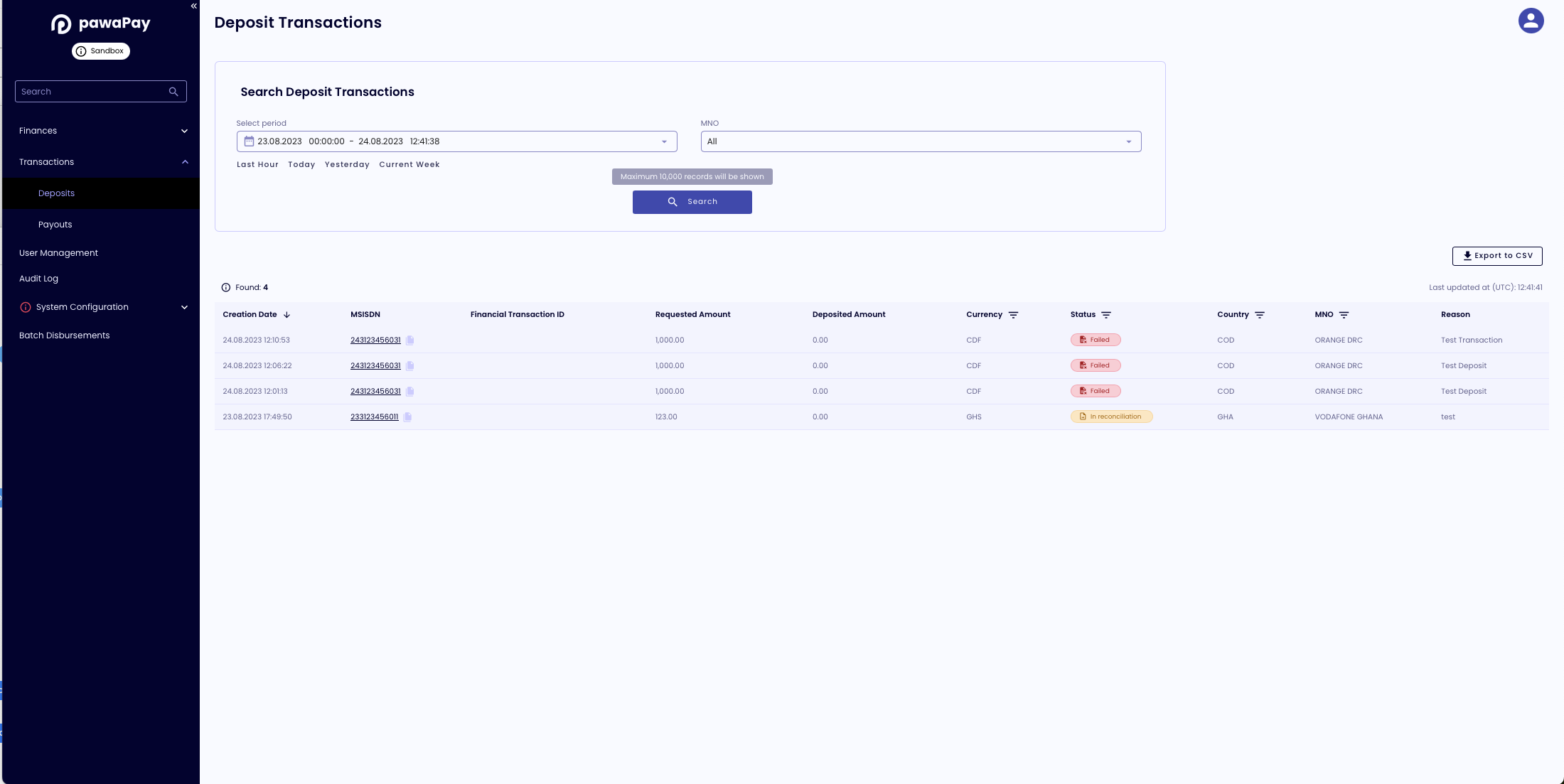Image resolution: width=1564 pixels, height=784 pixels.
Task: Go to Audit Log page
Action: tap(38, 279)
